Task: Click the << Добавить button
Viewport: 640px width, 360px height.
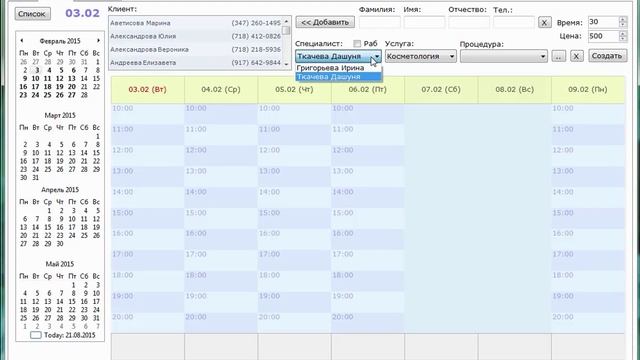Action: [x=325, y=22]
